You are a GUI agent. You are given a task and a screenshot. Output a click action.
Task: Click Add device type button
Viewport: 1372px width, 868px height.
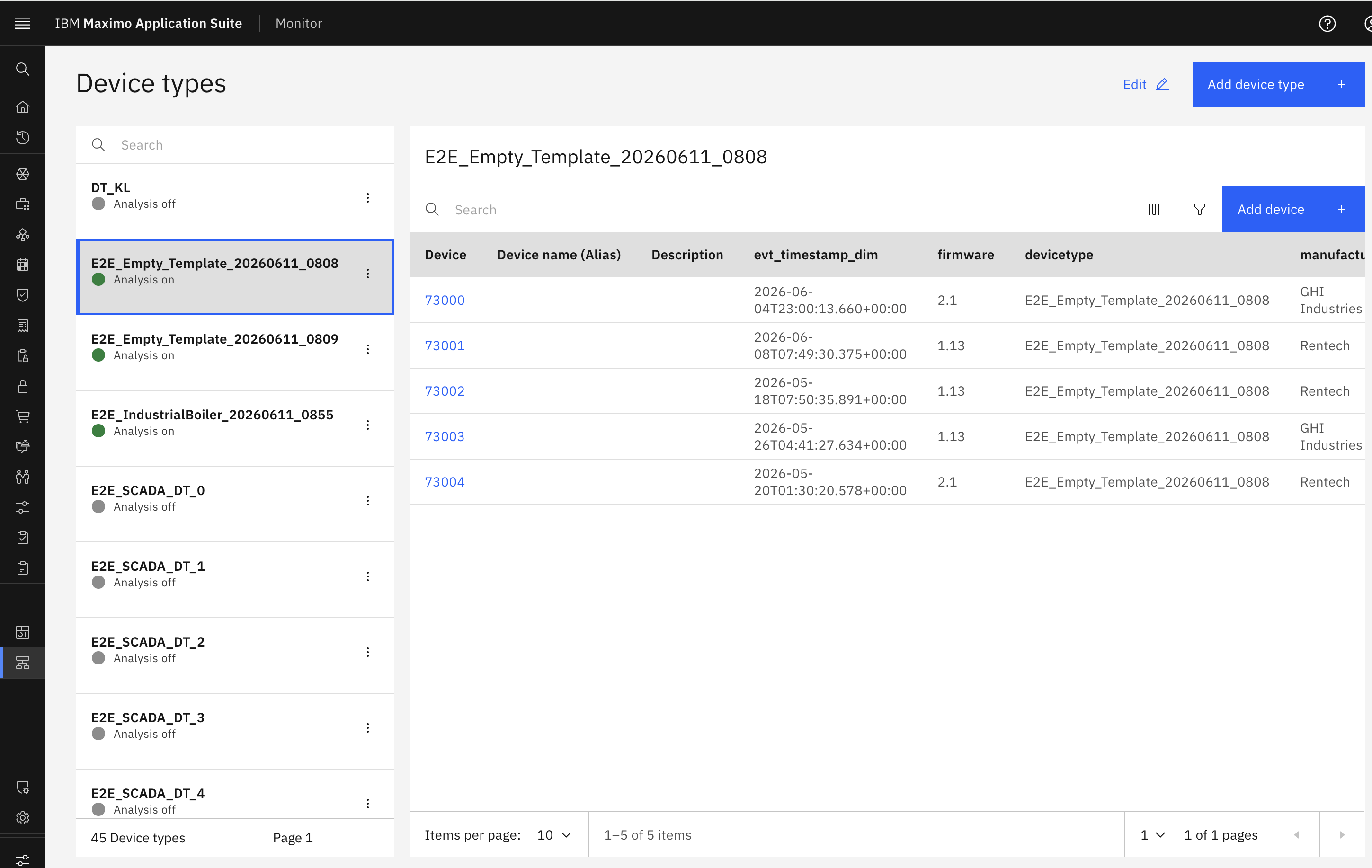(1278, 84)
